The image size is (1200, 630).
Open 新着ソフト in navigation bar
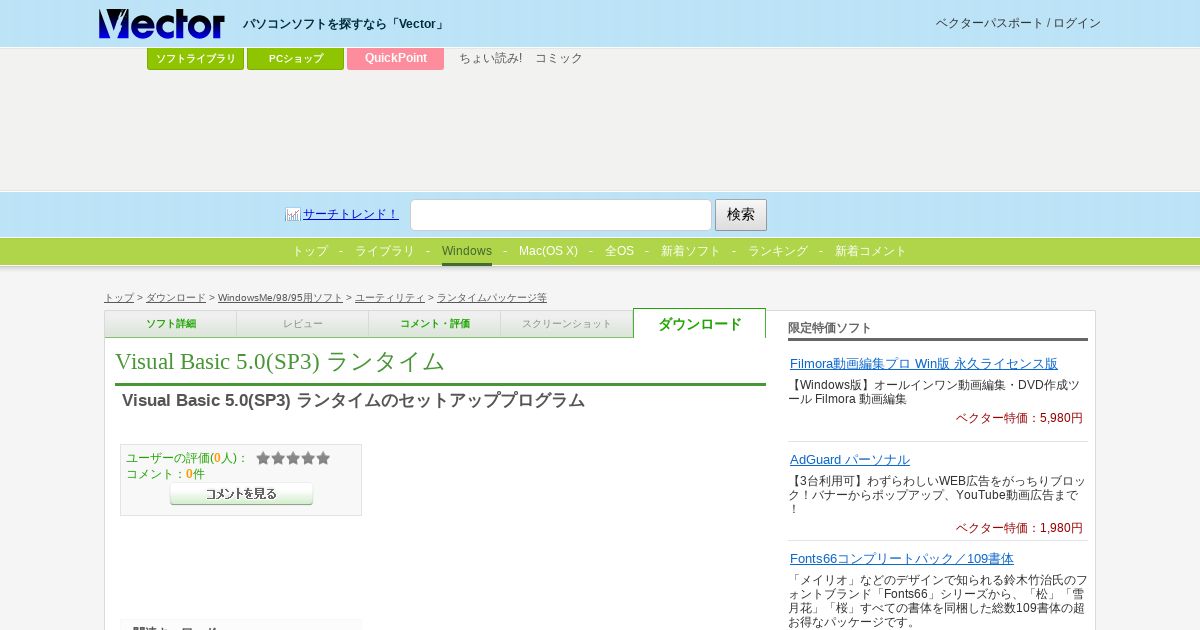(x=691, y=251)
